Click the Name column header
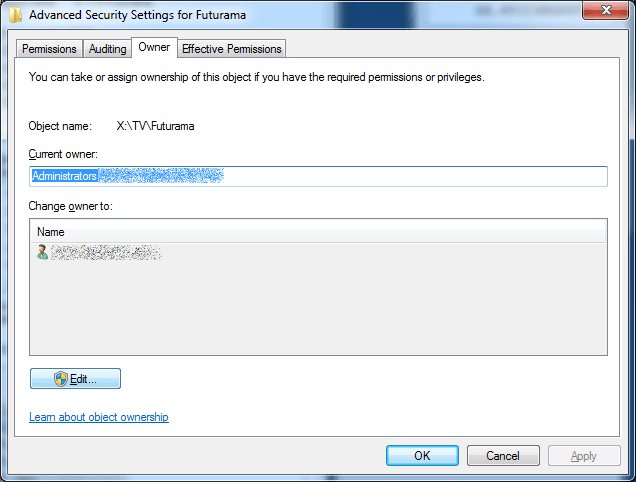 click(x=317, y=232)
